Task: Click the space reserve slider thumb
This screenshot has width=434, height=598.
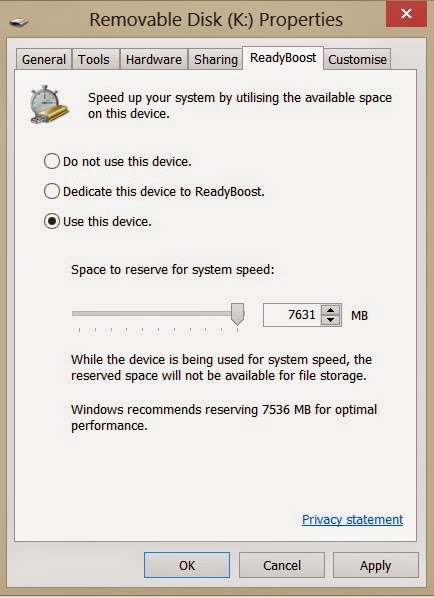Action: tap(238, 314)
